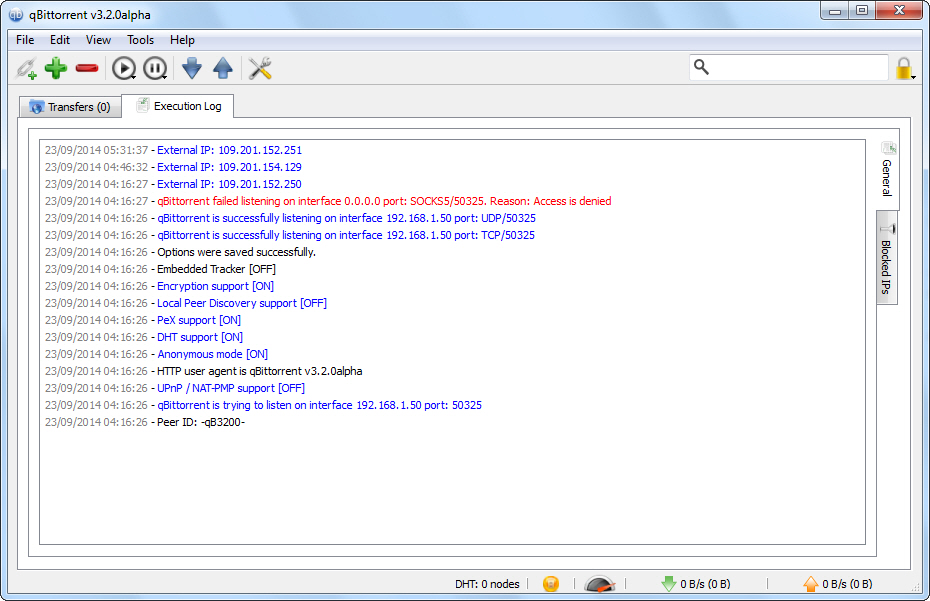The width and height of the screenshot is (930, 601).
Task: Click the green download speed arrow icon
Action: 668,584
